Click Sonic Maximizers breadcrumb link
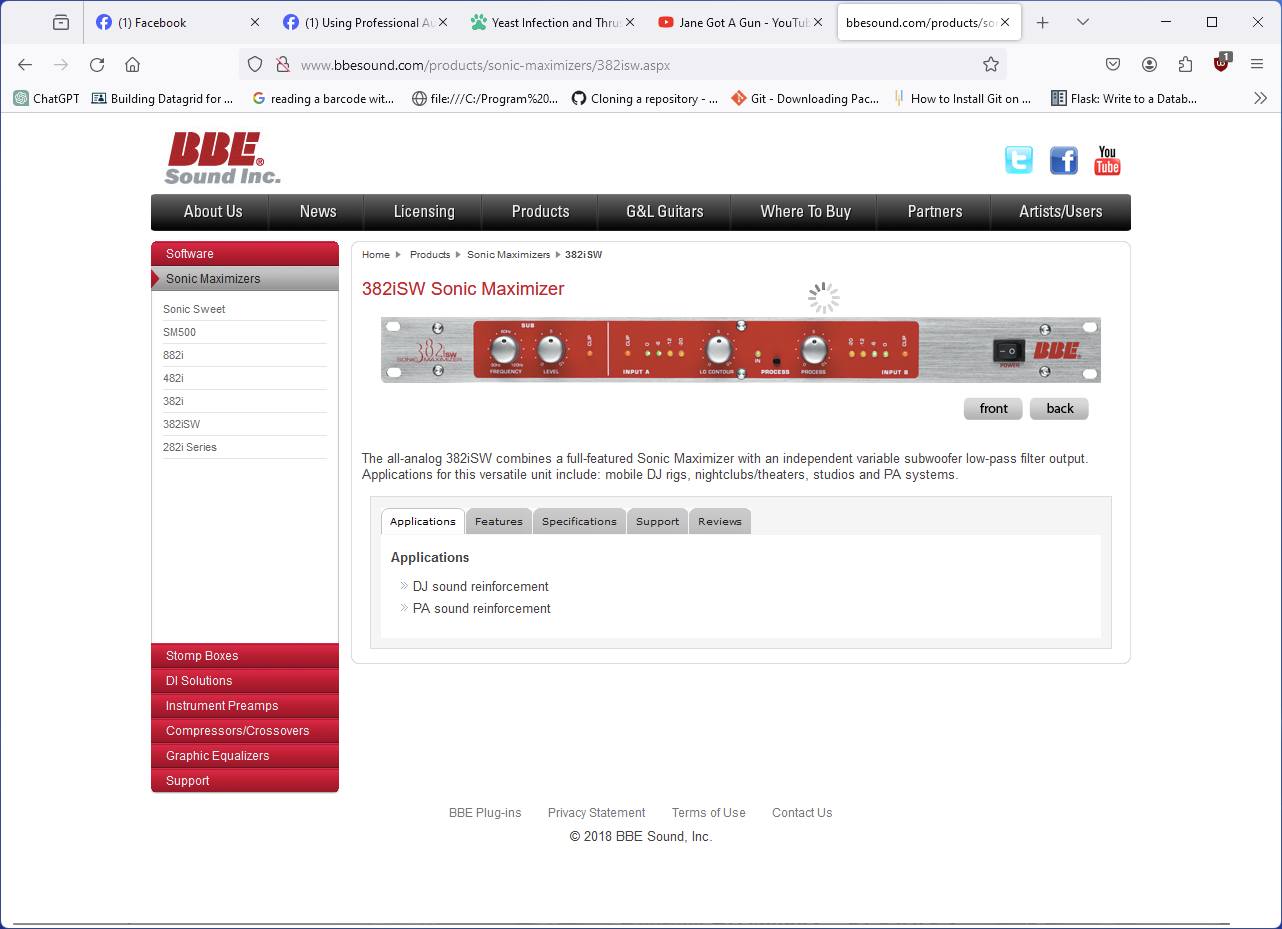This screenshot has height=929, width=1282. pyautogui.click(x=508, y=254)
